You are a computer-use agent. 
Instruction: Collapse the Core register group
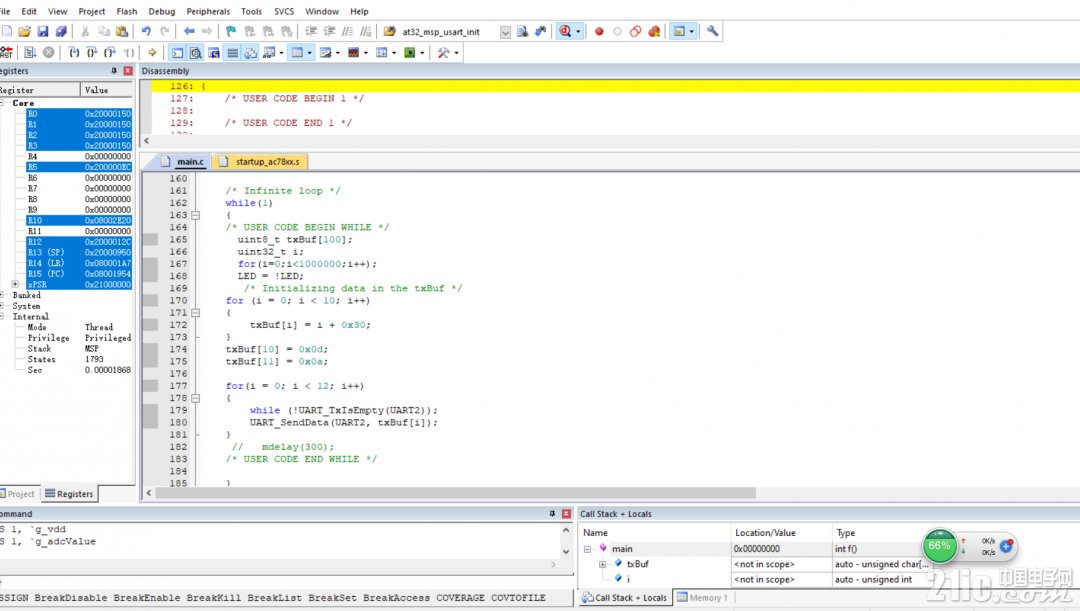point(3,103)
